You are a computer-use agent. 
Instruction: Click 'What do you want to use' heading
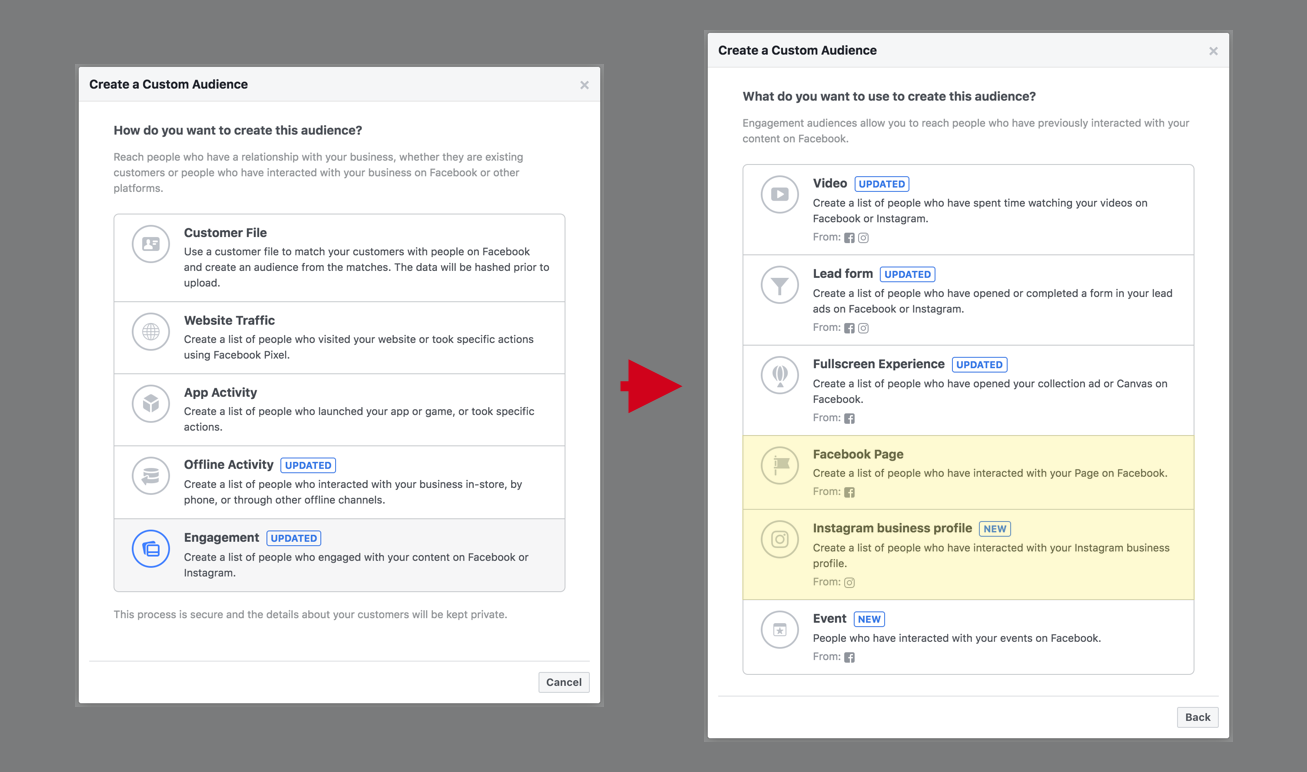tap(889, 97)
